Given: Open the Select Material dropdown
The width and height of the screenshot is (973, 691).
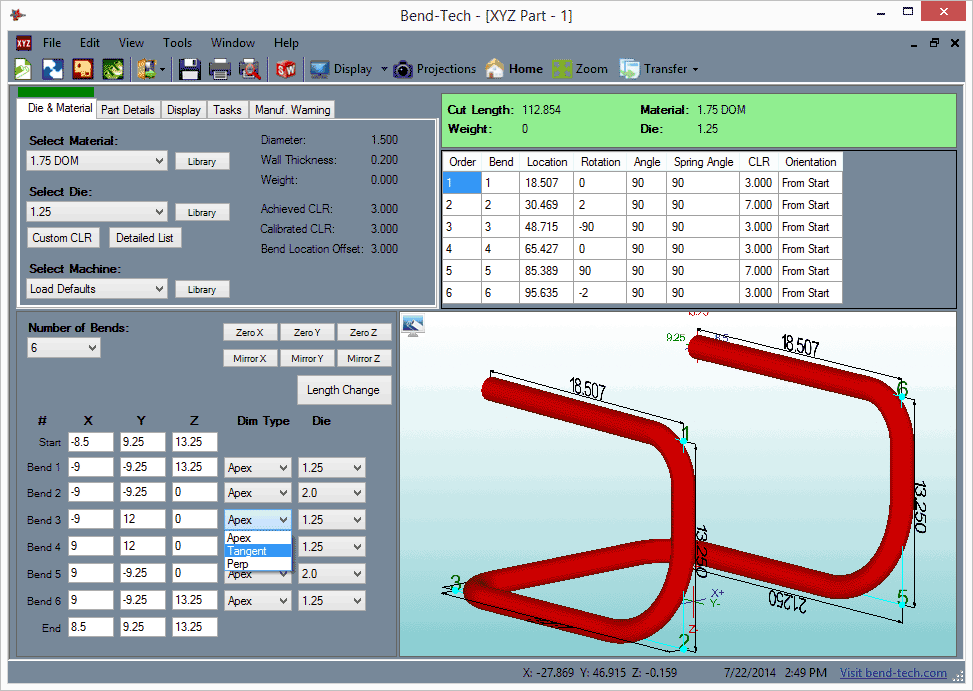Looking at the screenshot, I should coord(96,160).
